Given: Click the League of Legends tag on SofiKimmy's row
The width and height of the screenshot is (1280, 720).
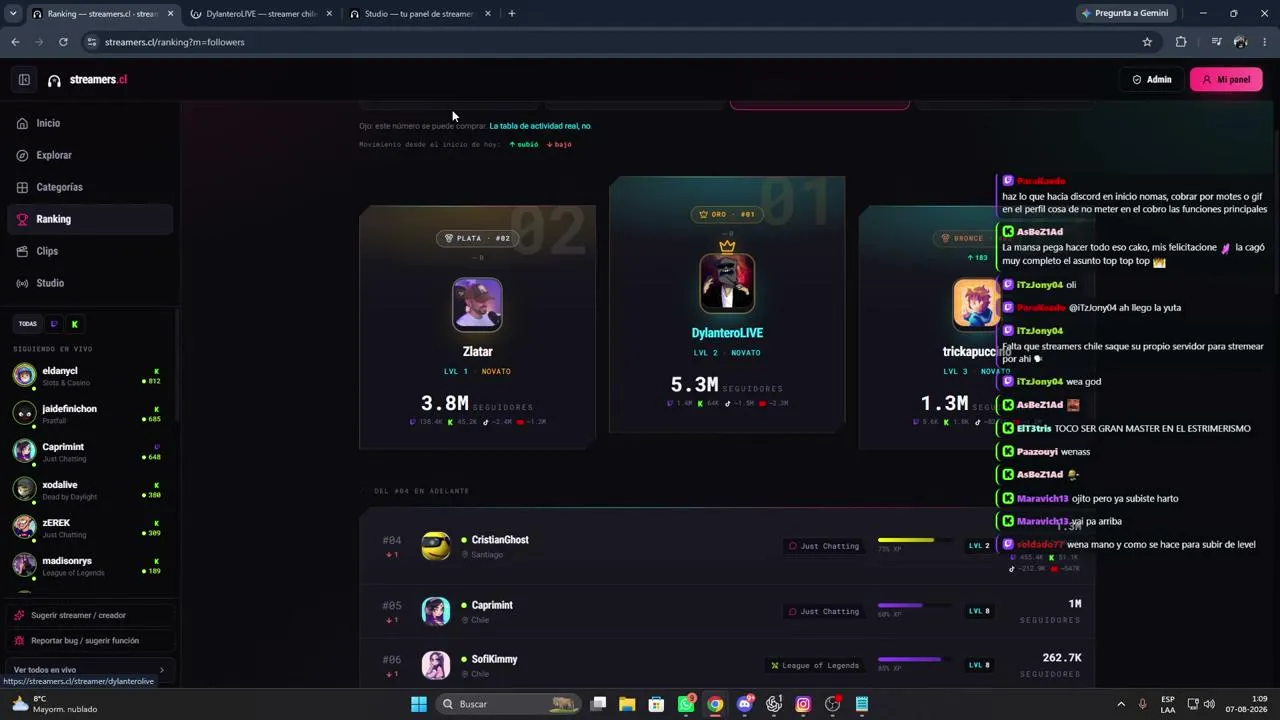Looking at the screenshot, I should pyautogui.click(x=815, y=665).
